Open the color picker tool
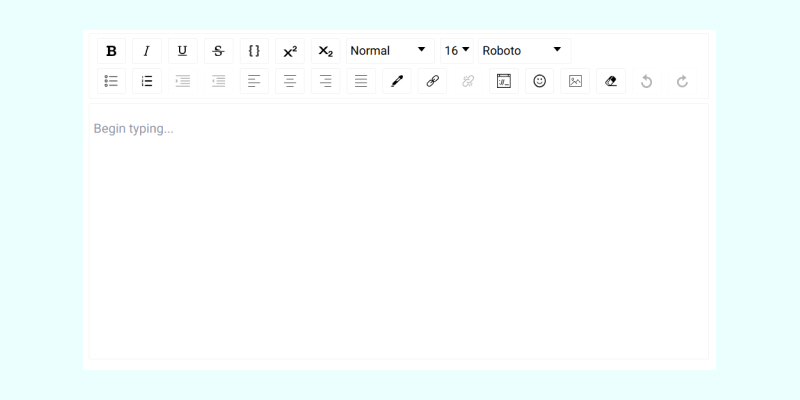Image resolution: width=800 pixels, height=400 pixels. pos(396,81)
